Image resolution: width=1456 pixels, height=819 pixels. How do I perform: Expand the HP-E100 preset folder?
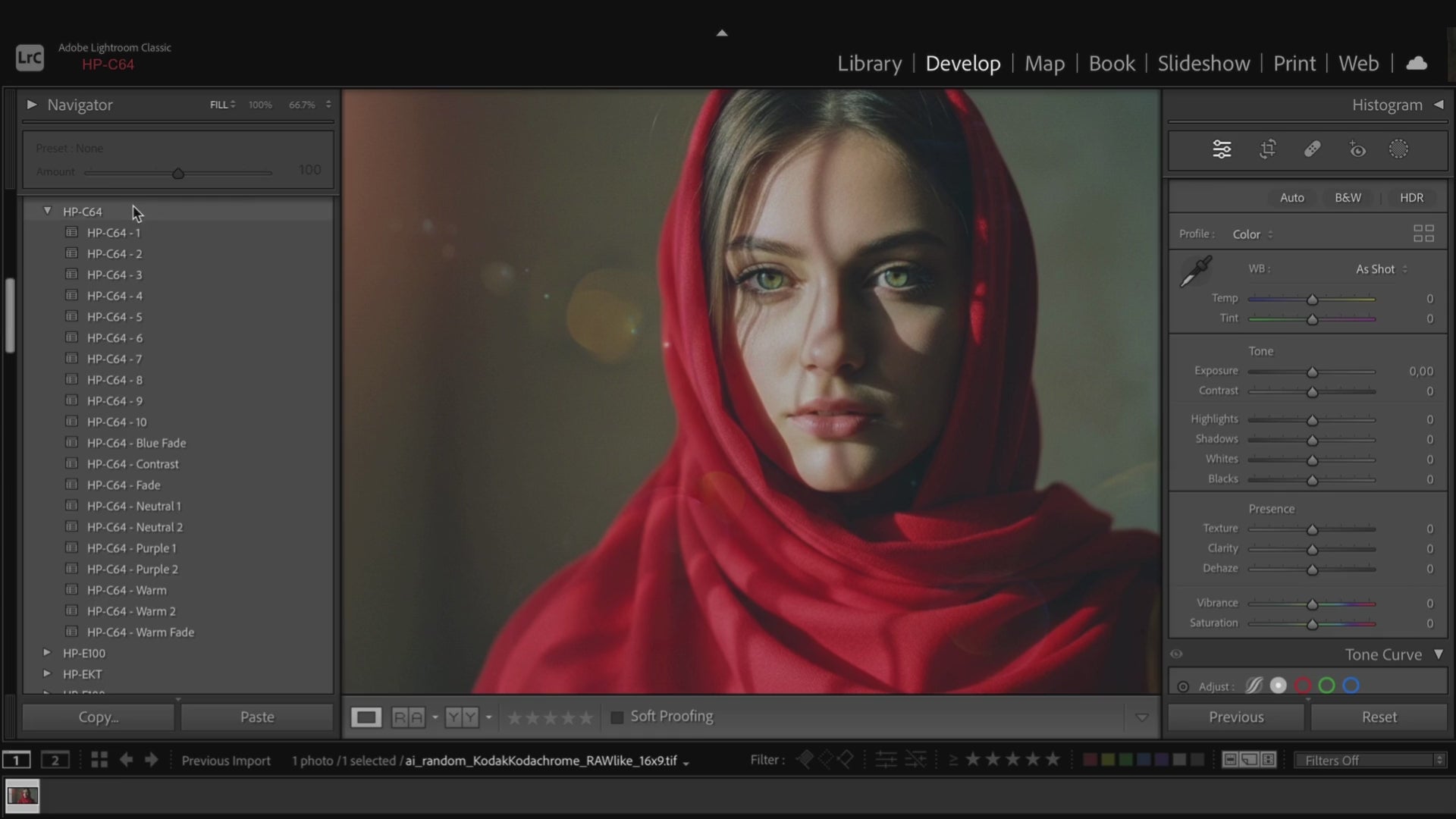[47, 653]
